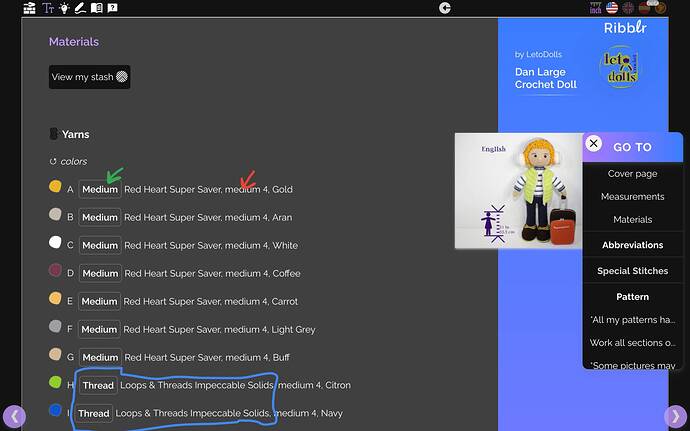Open the doll cover photo thumbnail

tap(519, 191)
